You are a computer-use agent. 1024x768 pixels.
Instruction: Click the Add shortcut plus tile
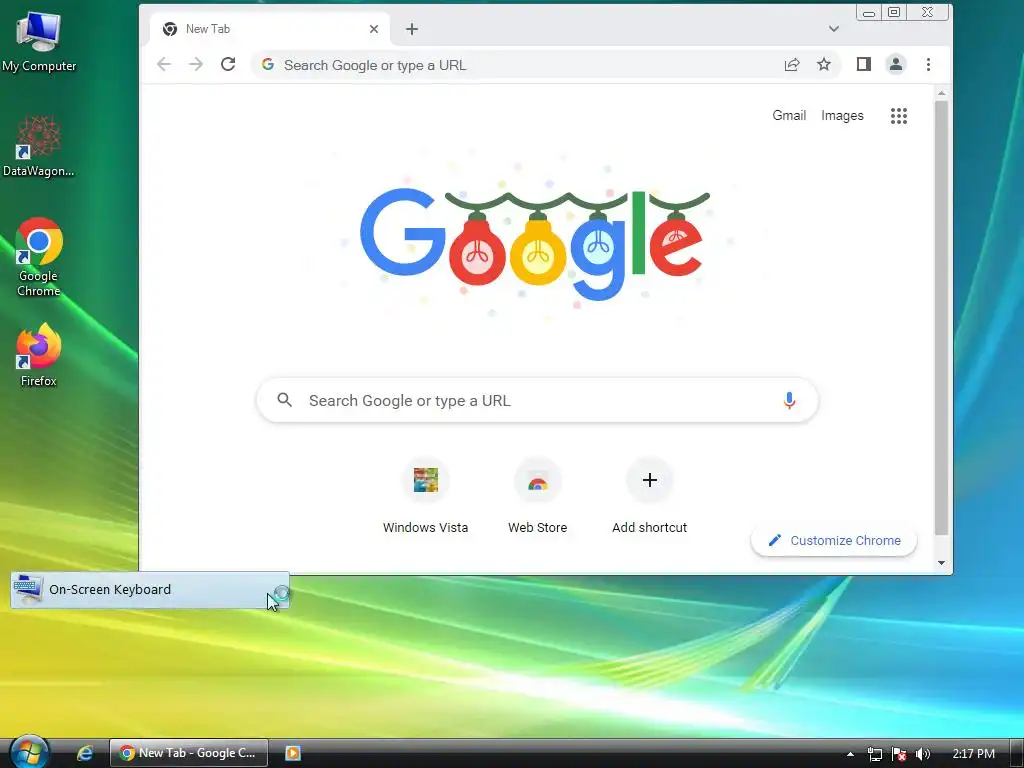pyautogui.click(x=649, y=496)
